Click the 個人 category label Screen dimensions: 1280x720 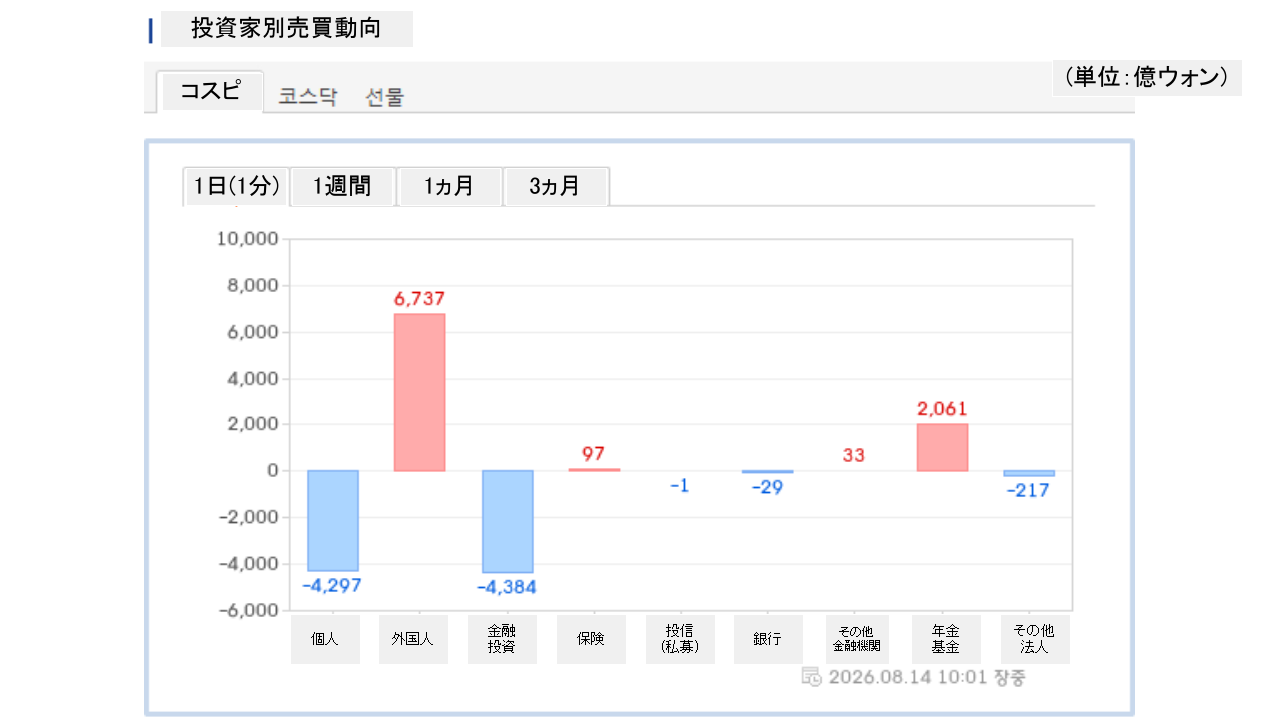click(325, 639)
